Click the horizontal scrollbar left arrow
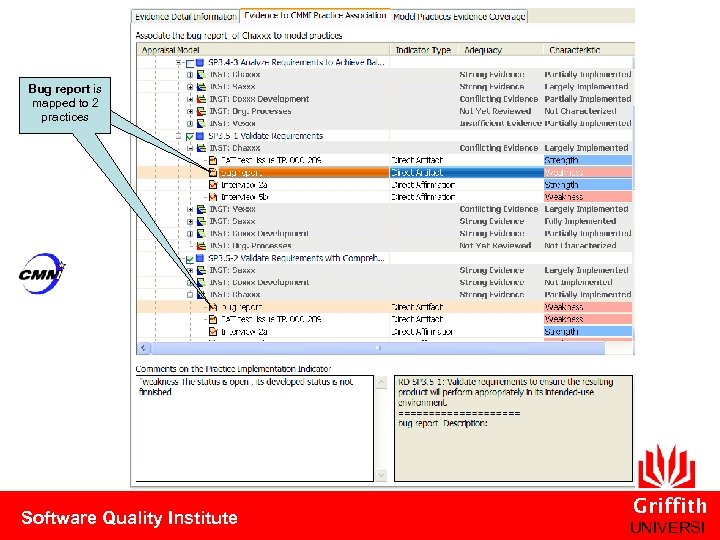This screenshot has width=720, height=540. pos(144,348)
